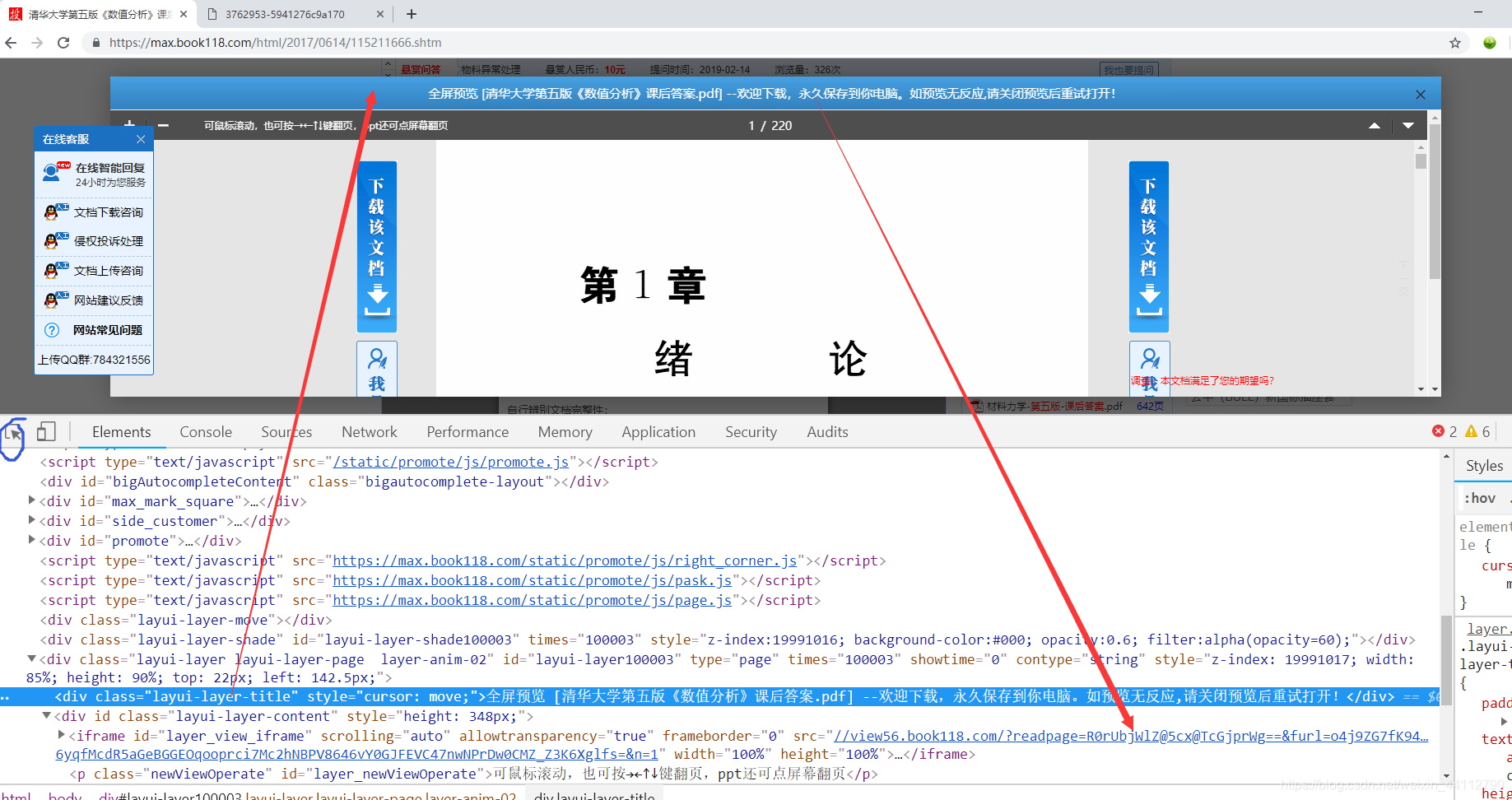Switch to the Console tab
Viewport: 1512px width, 800px height.
(206, 432)
